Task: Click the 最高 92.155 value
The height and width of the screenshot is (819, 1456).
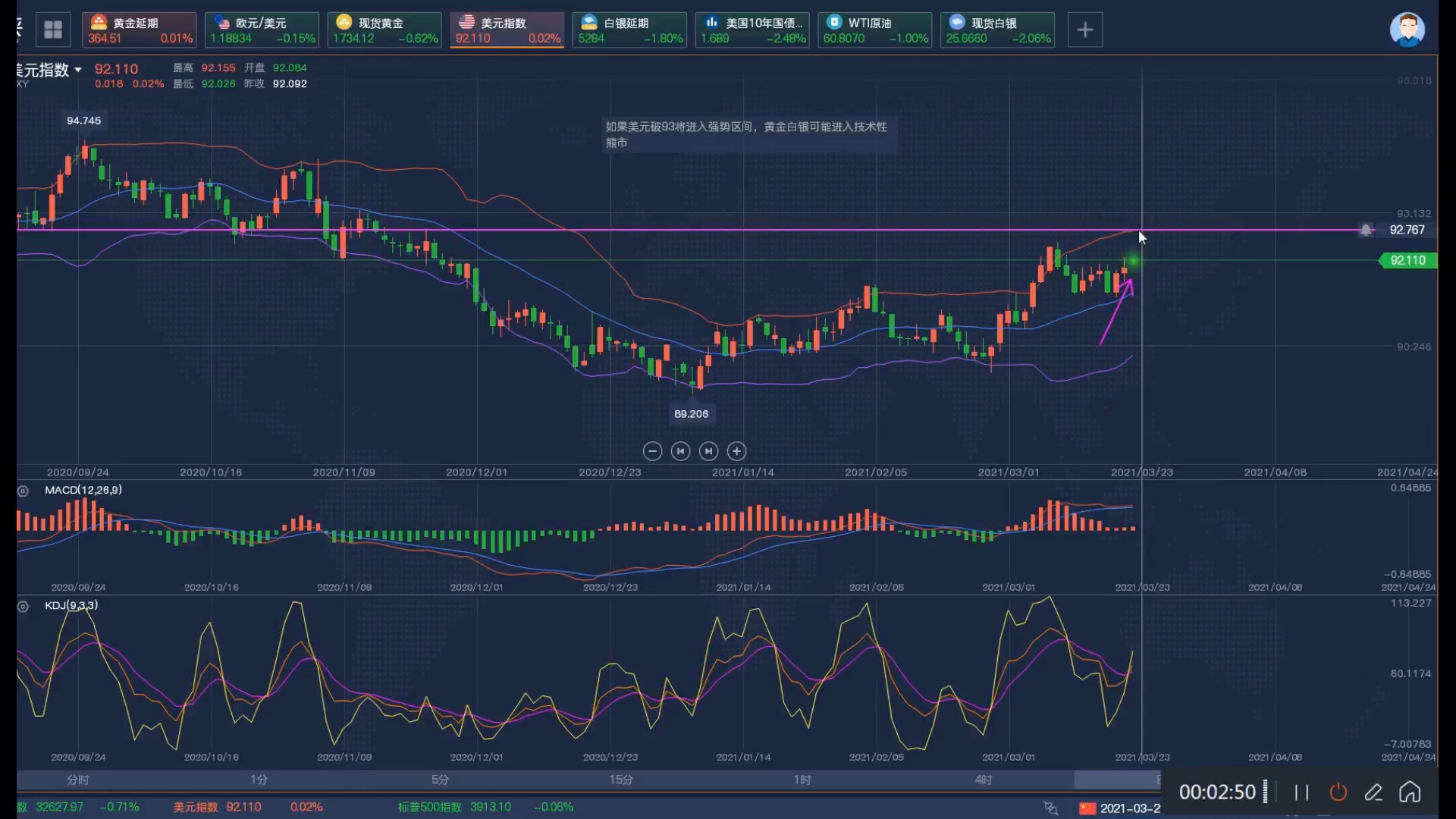Action: (x=218, y=67)
